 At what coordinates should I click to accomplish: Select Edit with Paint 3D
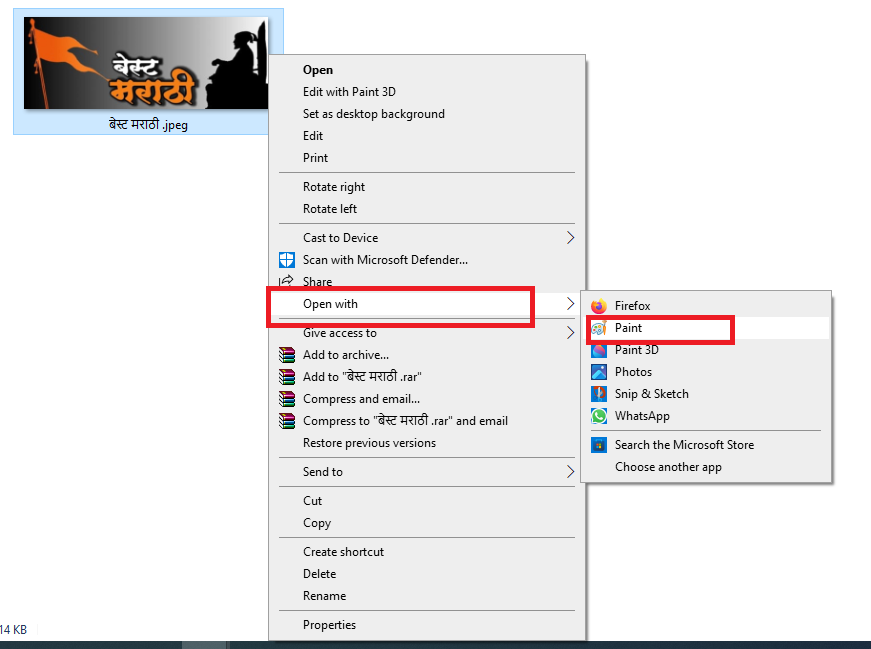pos(349,92)
